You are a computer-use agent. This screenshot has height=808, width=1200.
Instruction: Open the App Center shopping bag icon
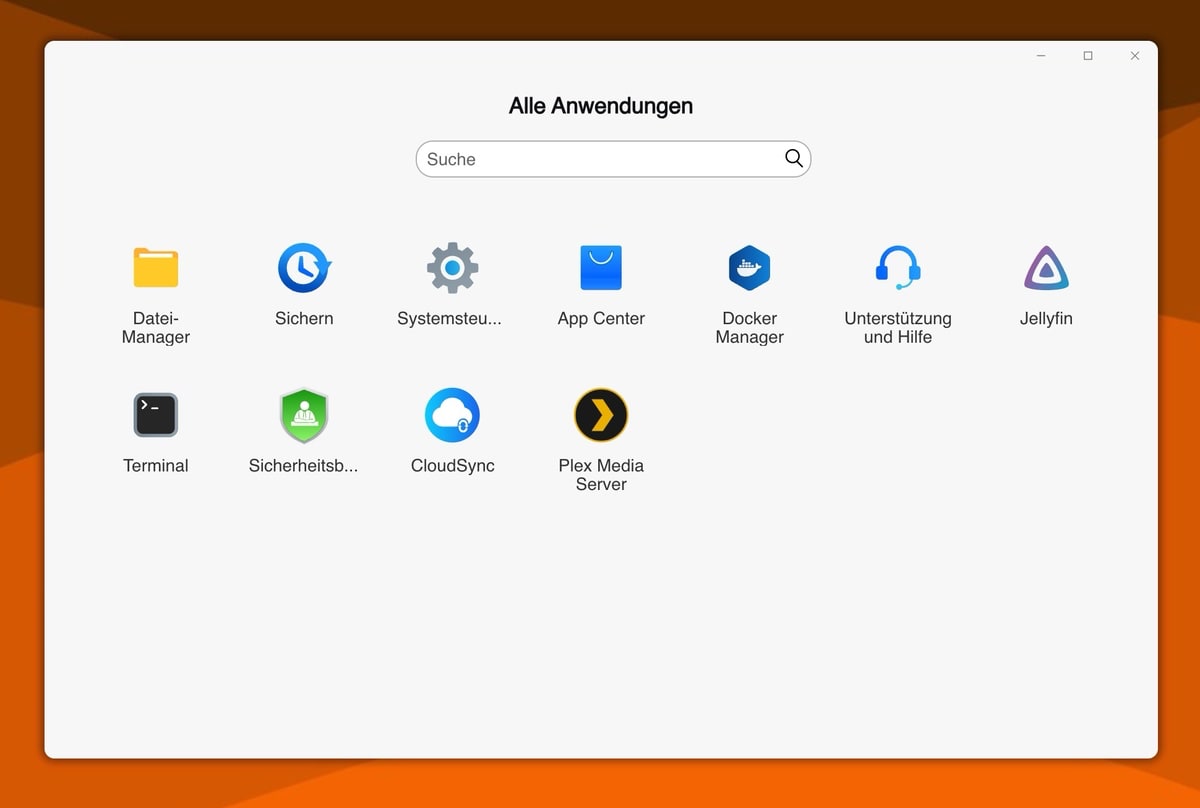tap(601, 268)
